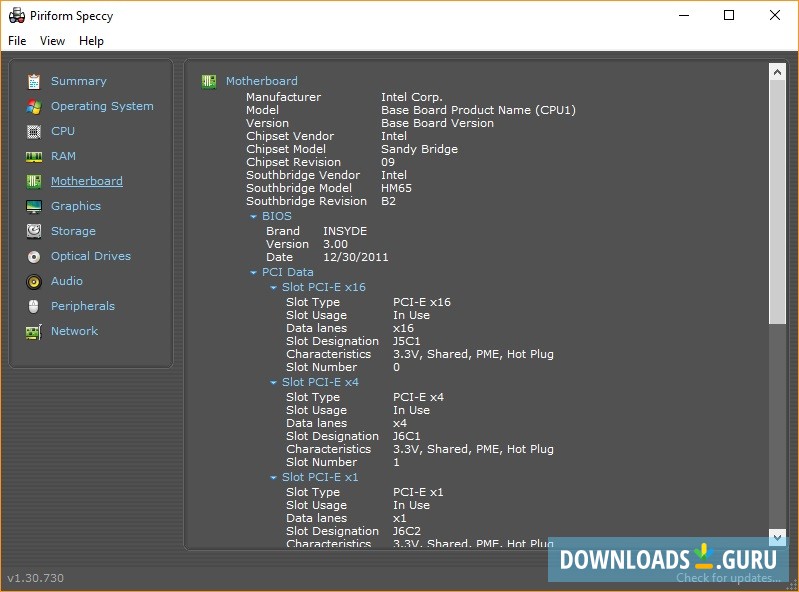799x592 pixels.
Task: Click the Slot Designation value J5C1
Action: [407, 341]
